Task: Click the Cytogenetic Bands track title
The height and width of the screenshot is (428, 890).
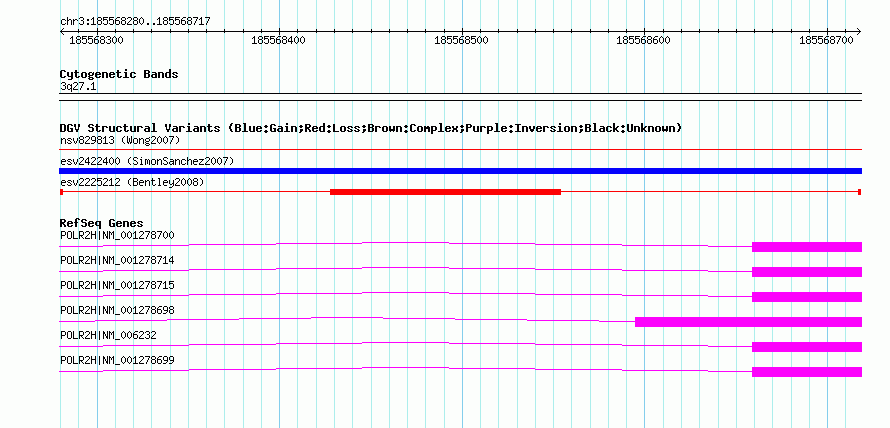Action: [119, 74]
